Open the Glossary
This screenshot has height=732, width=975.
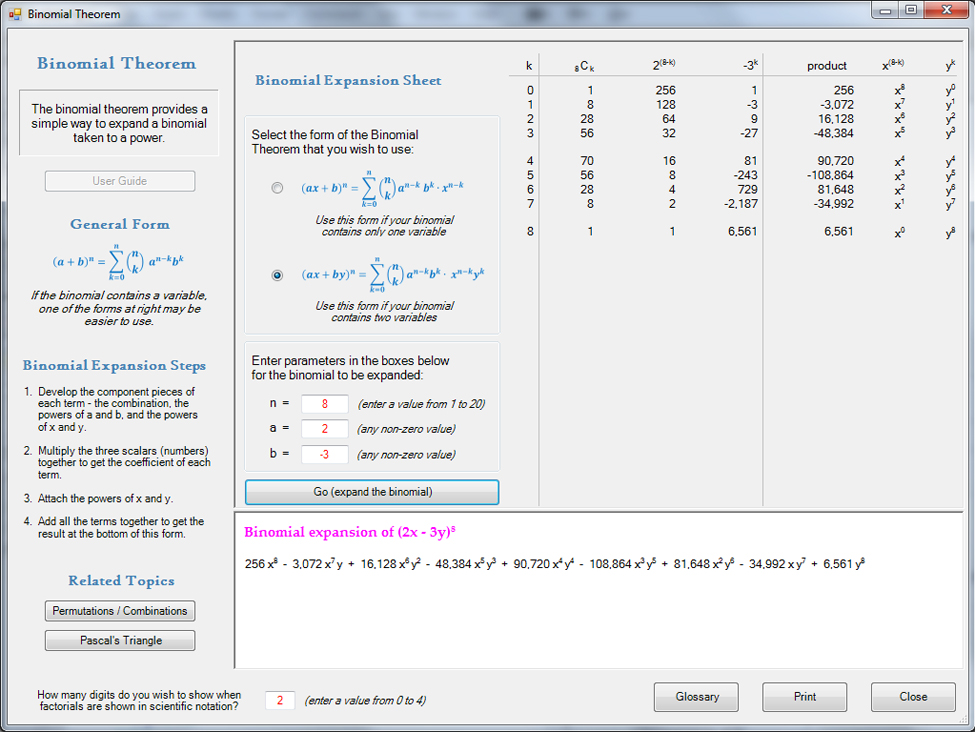(x=696, y=697)
